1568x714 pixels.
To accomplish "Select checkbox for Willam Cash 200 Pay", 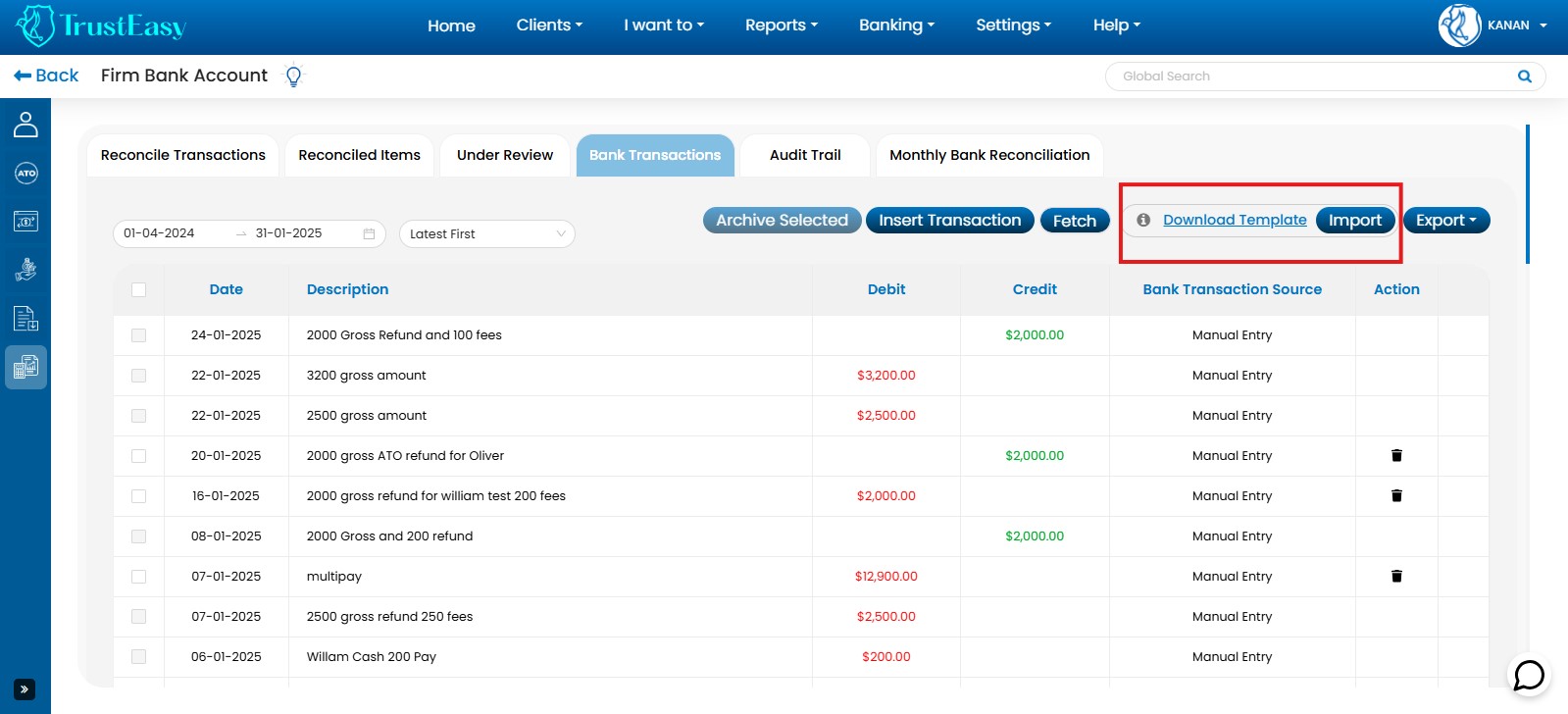I will (138, 657).
